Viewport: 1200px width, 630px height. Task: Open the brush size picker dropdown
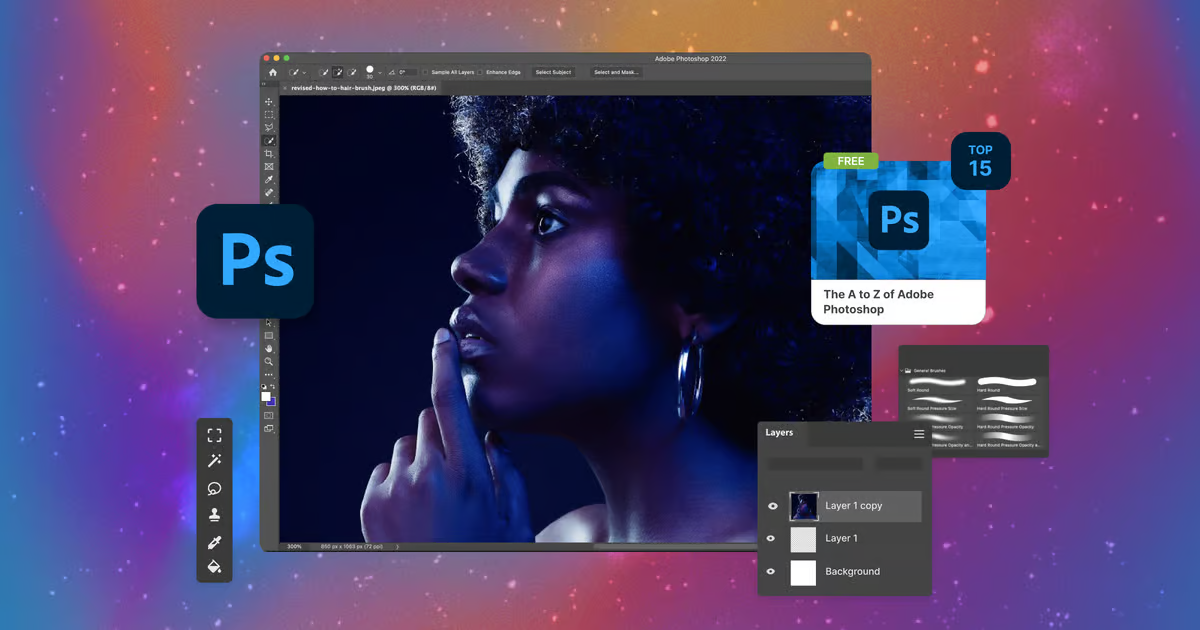380,73
